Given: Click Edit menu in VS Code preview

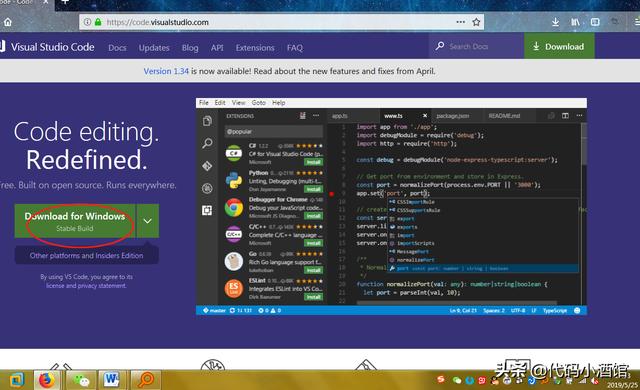Looking at the screenshot, I should point(220,102).
